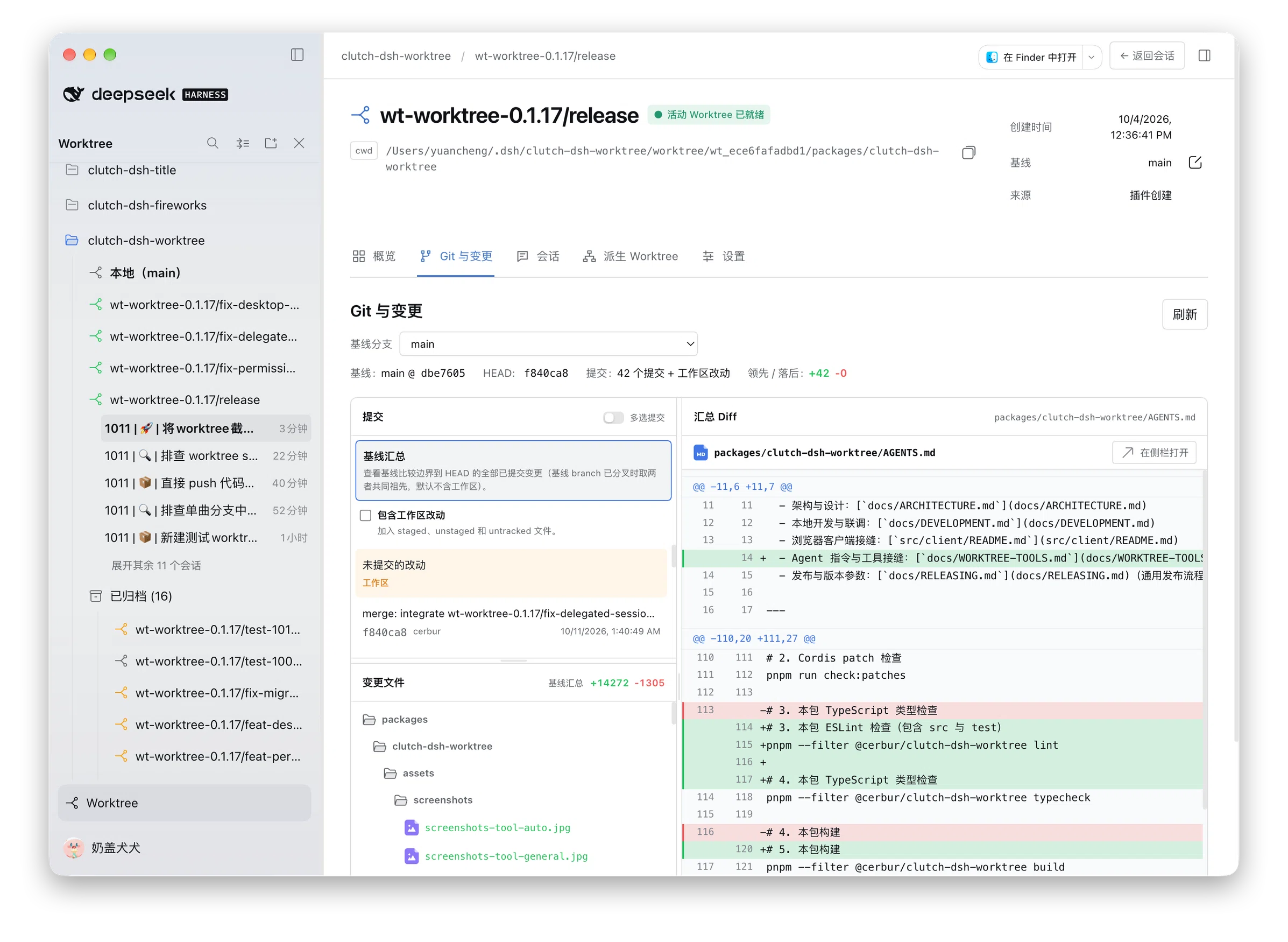Open session 排查 worktree s... 22分钟
The height and width of the screenshot is (942, 1288).
pos(206,455)
